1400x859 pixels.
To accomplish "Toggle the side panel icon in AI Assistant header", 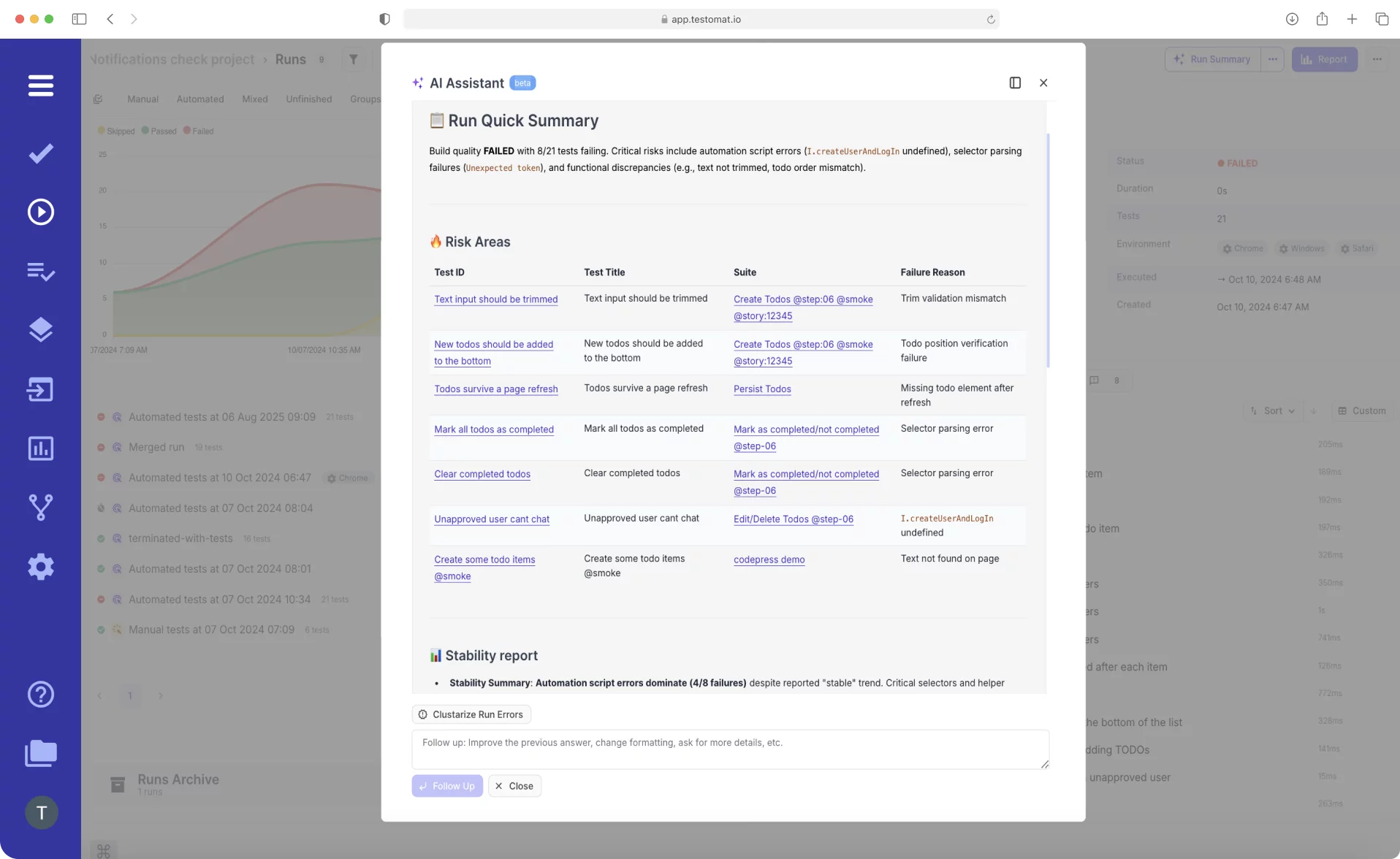I will [1014, 83].
